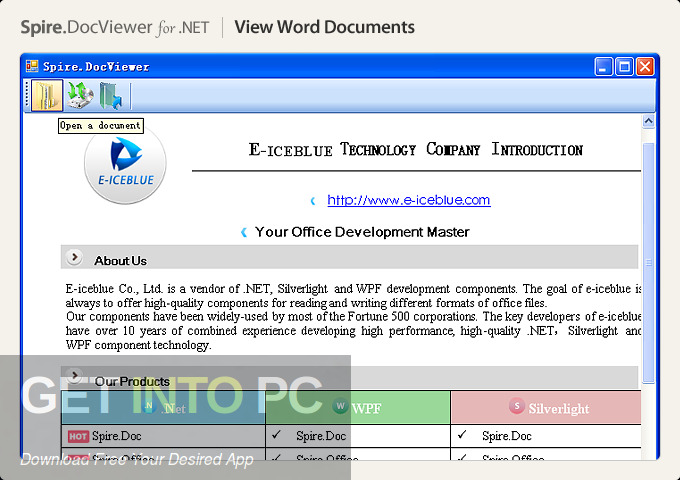Screen dimensions: 680x480
Task: Click the toolbar grip handle
Action: pos(27,95)
